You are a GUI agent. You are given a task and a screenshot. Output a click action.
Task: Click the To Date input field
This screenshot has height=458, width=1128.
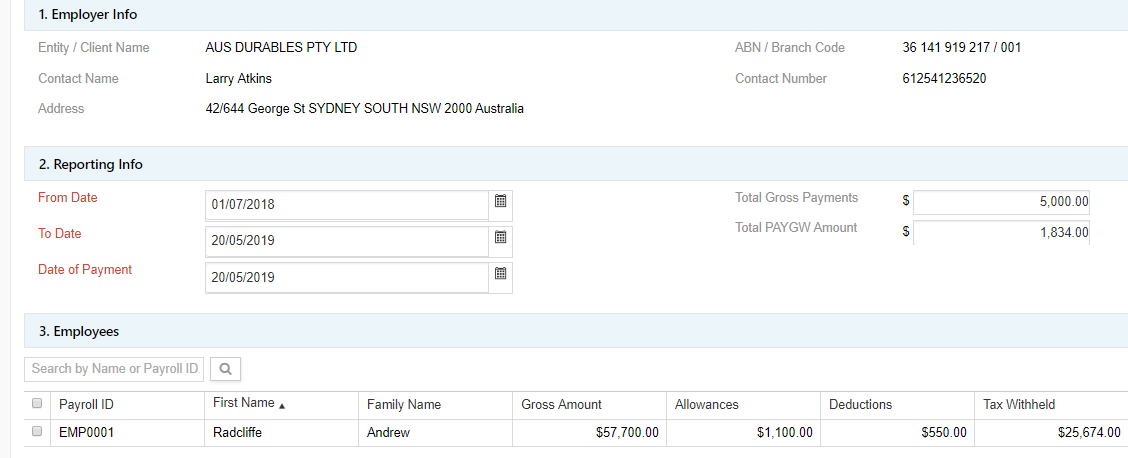pyautogui.click(x=346, y=241)
